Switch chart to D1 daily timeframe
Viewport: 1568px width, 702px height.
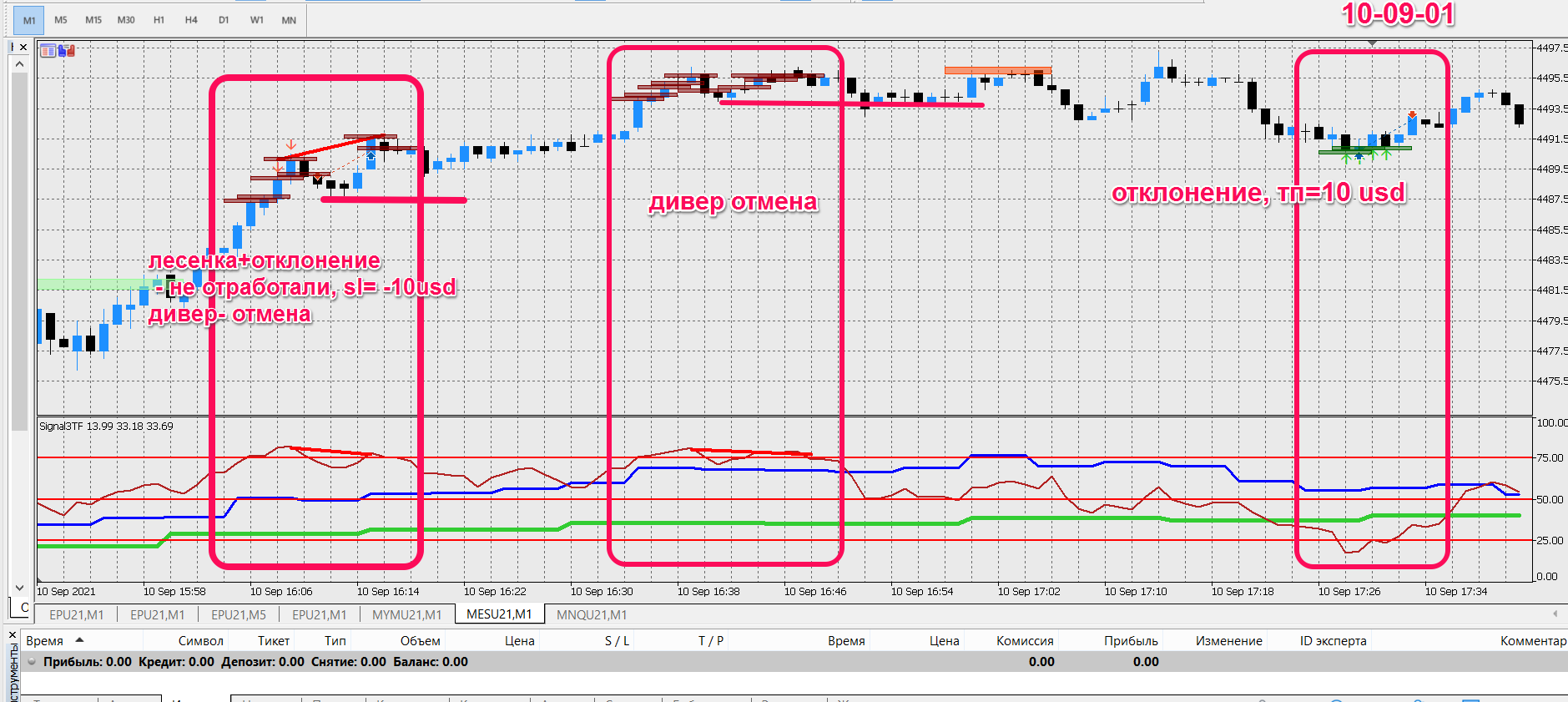coord(224,20)
